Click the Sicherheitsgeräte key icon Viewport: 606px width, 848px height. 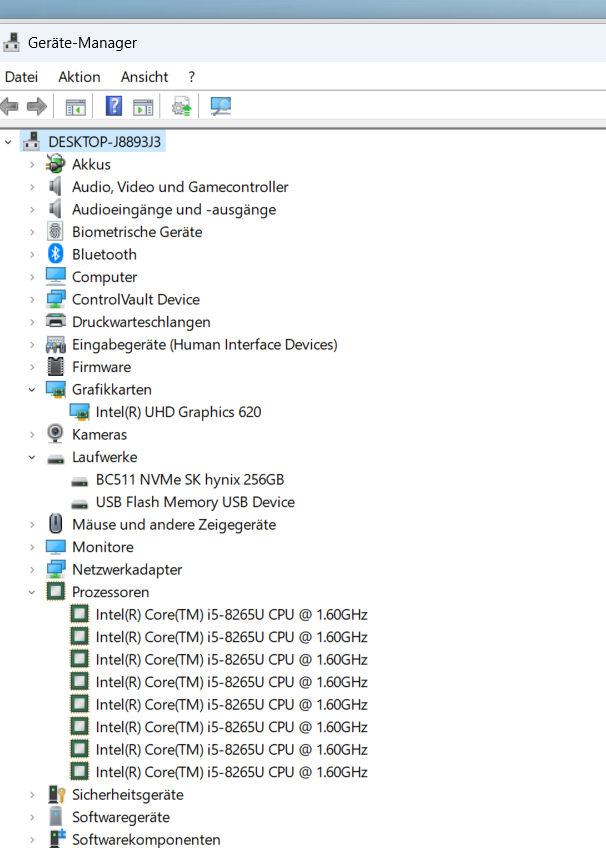click(56, 794)
